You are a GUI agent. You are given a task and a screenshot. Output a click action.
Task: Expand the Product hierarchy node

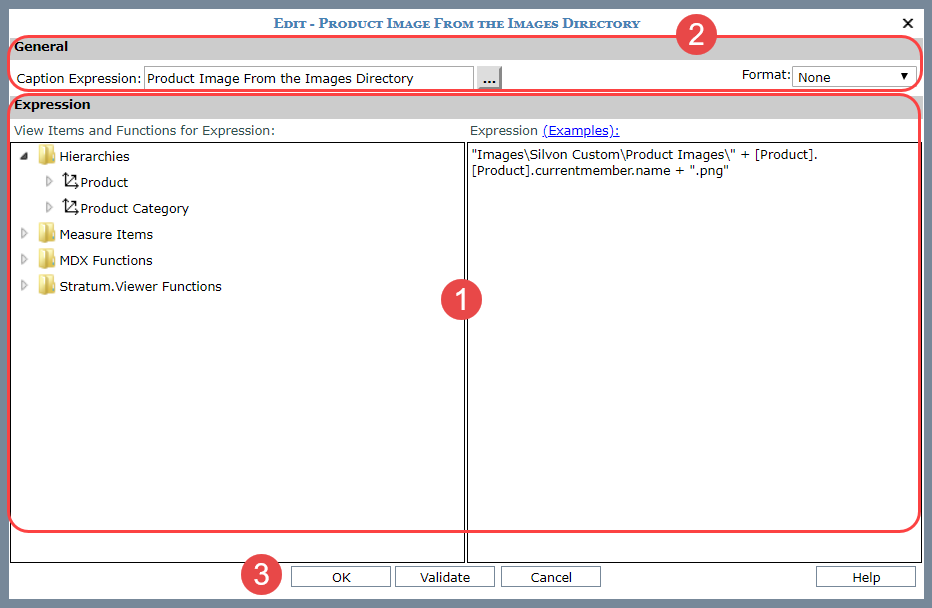pyautogui.click(x=49, y=182)
